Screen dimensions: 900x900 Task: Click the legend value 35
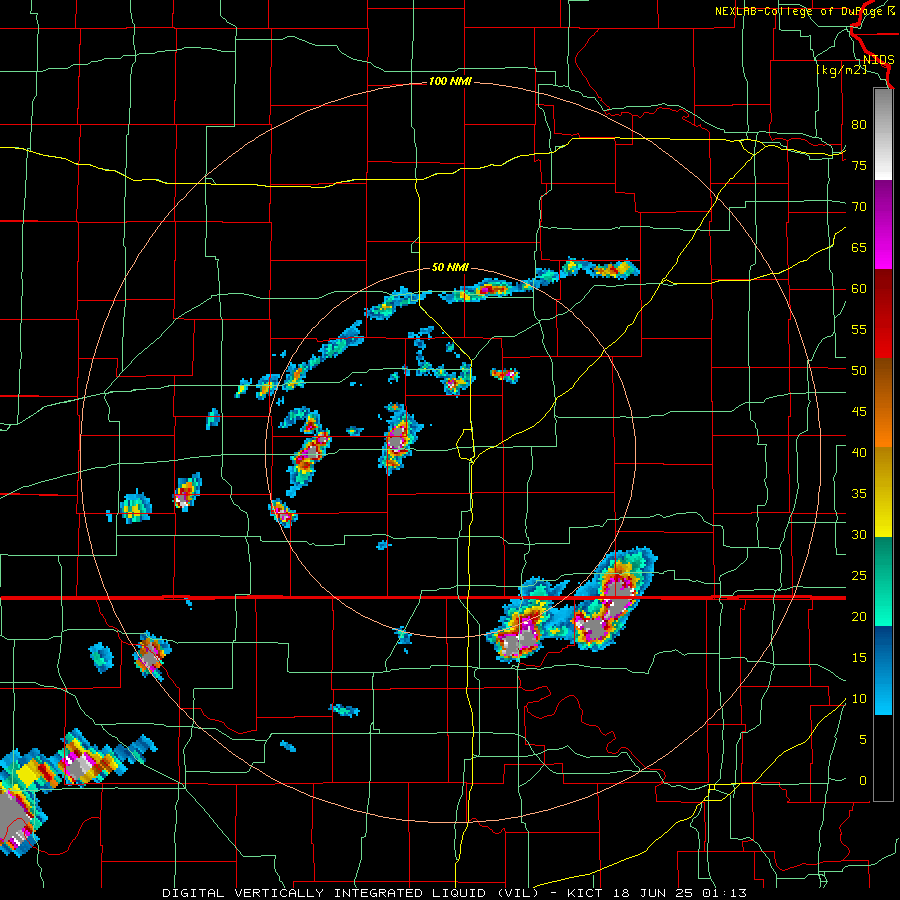coord(859,494)
